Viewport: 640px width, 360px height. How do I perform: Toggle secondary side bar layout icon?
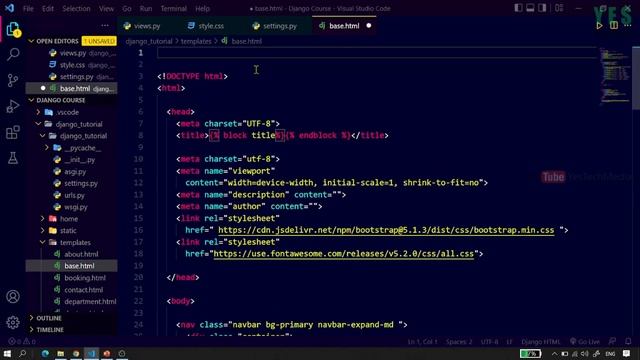coord(542,8)
